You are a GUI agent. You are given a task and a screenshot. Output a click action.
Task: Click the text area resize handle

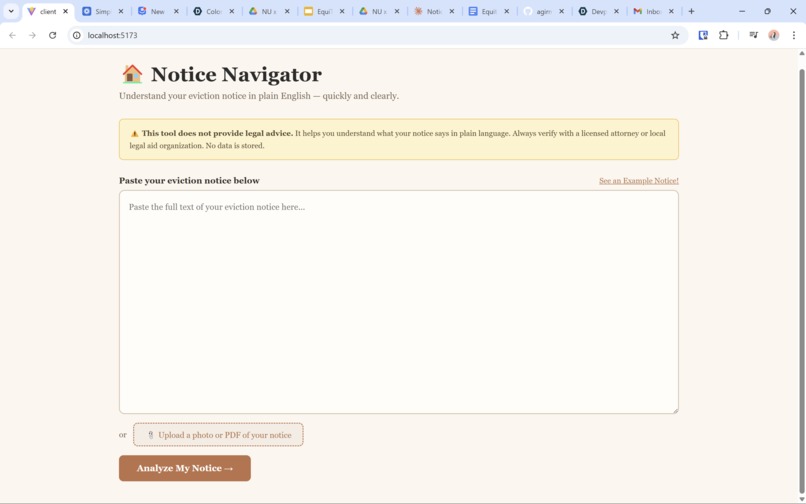pyautogui.click(x=675, y=410)
